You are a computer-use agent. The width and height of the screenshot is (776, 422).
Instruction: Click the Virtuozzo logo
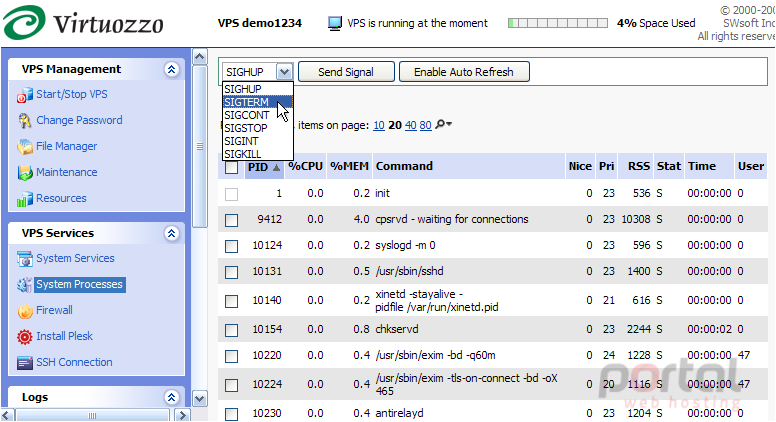[83, 22]
